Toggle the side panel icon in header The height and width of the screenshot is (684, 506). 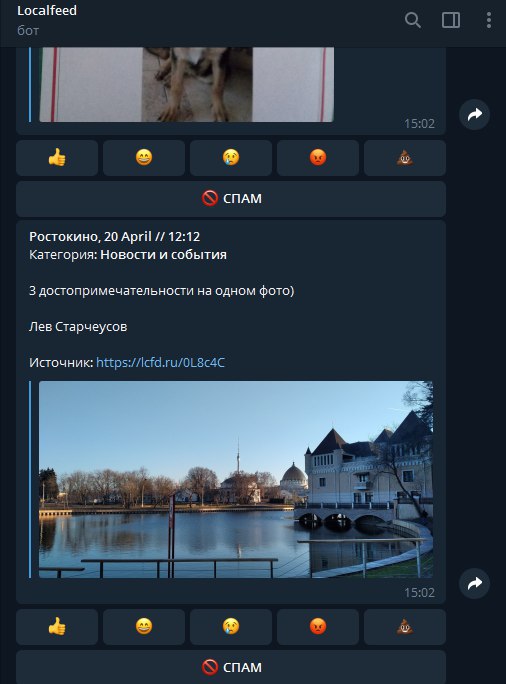coord(451,21)
